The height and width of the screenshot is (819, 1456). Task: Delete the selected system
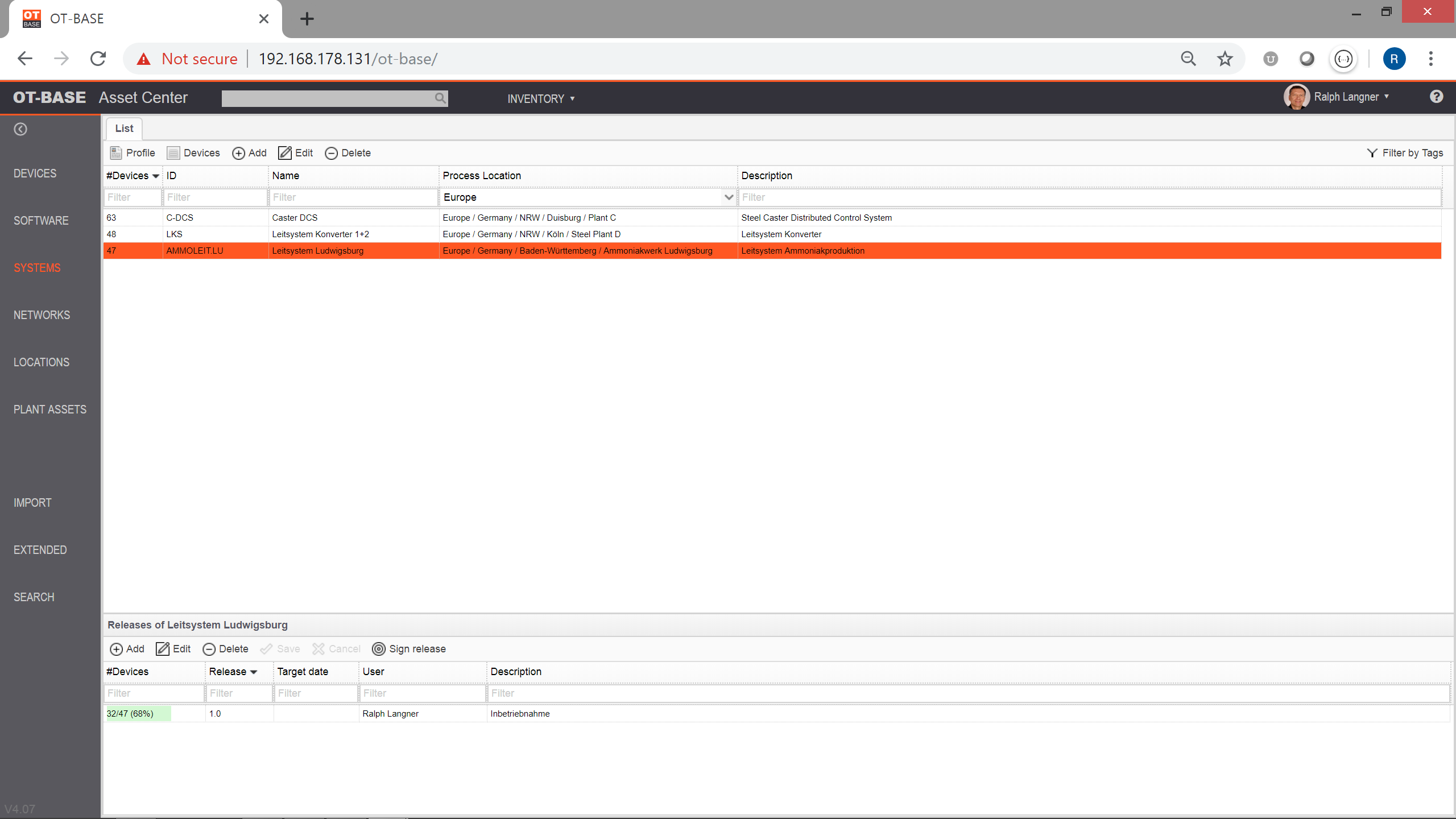tap(348, 153)
